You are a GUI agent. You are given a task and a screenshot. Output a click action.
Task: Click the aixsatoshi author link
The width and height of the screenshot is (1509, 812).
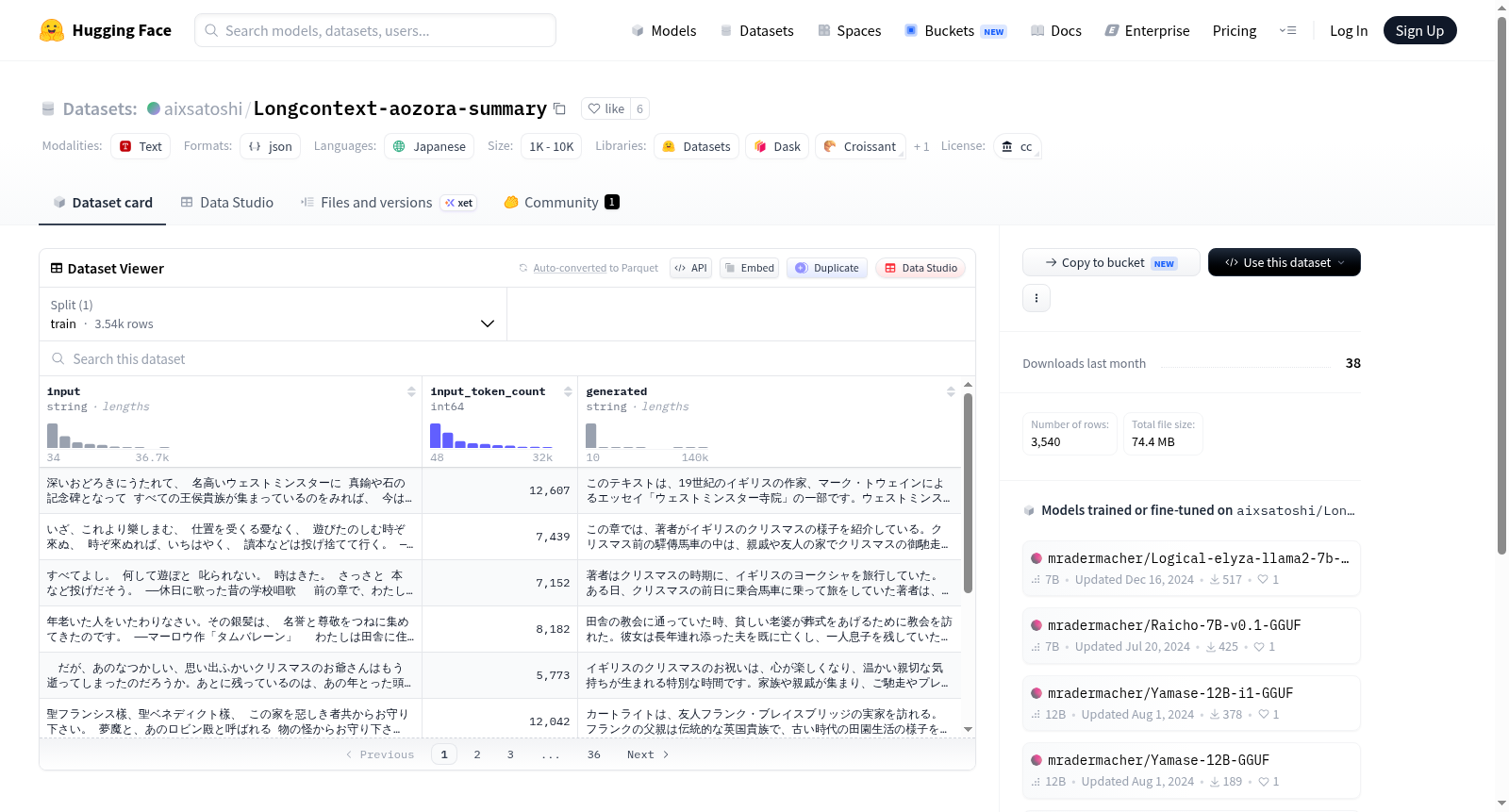click(203, 108)
